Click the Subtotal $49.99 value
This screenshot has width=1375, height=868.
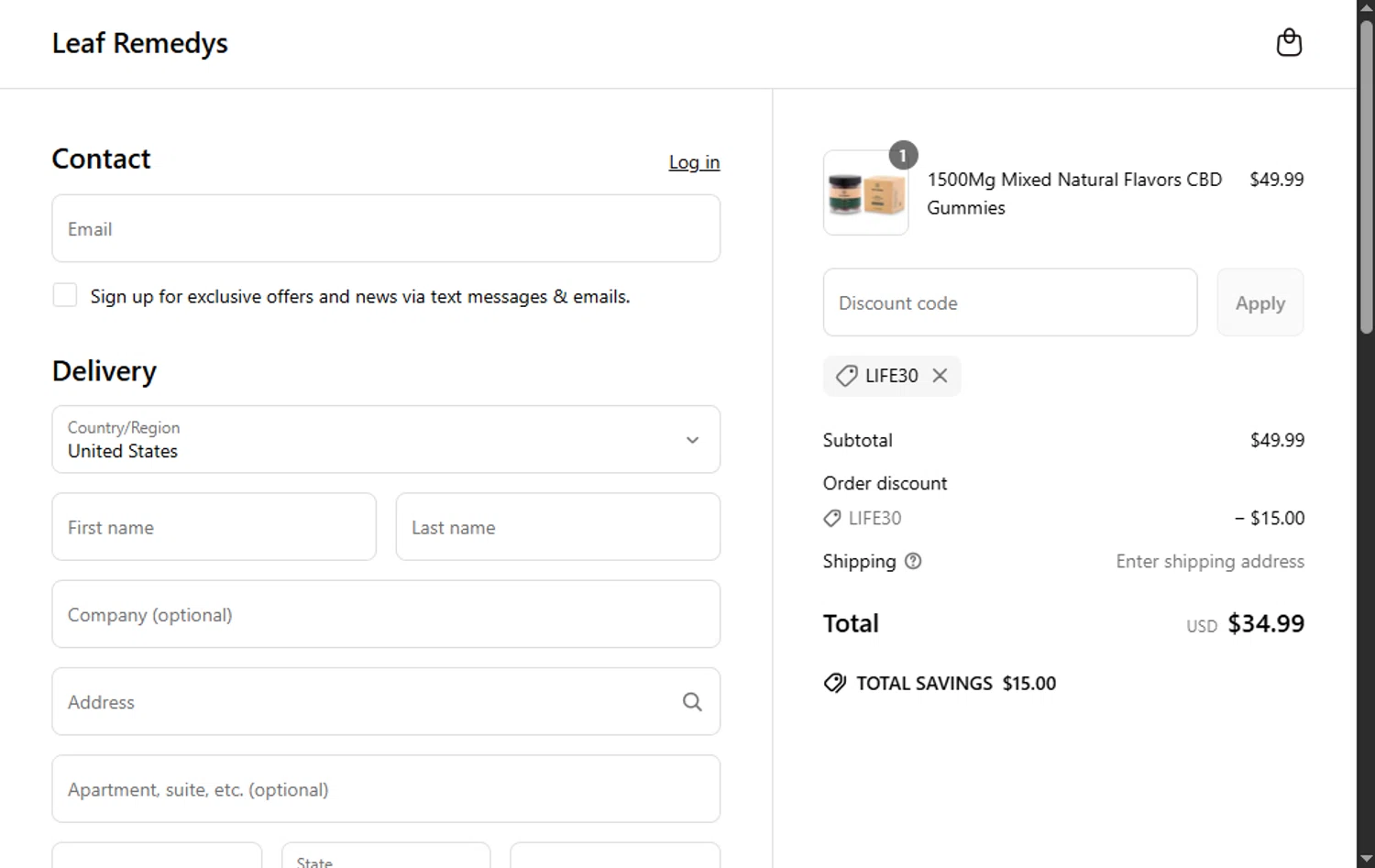[1277, 440]
